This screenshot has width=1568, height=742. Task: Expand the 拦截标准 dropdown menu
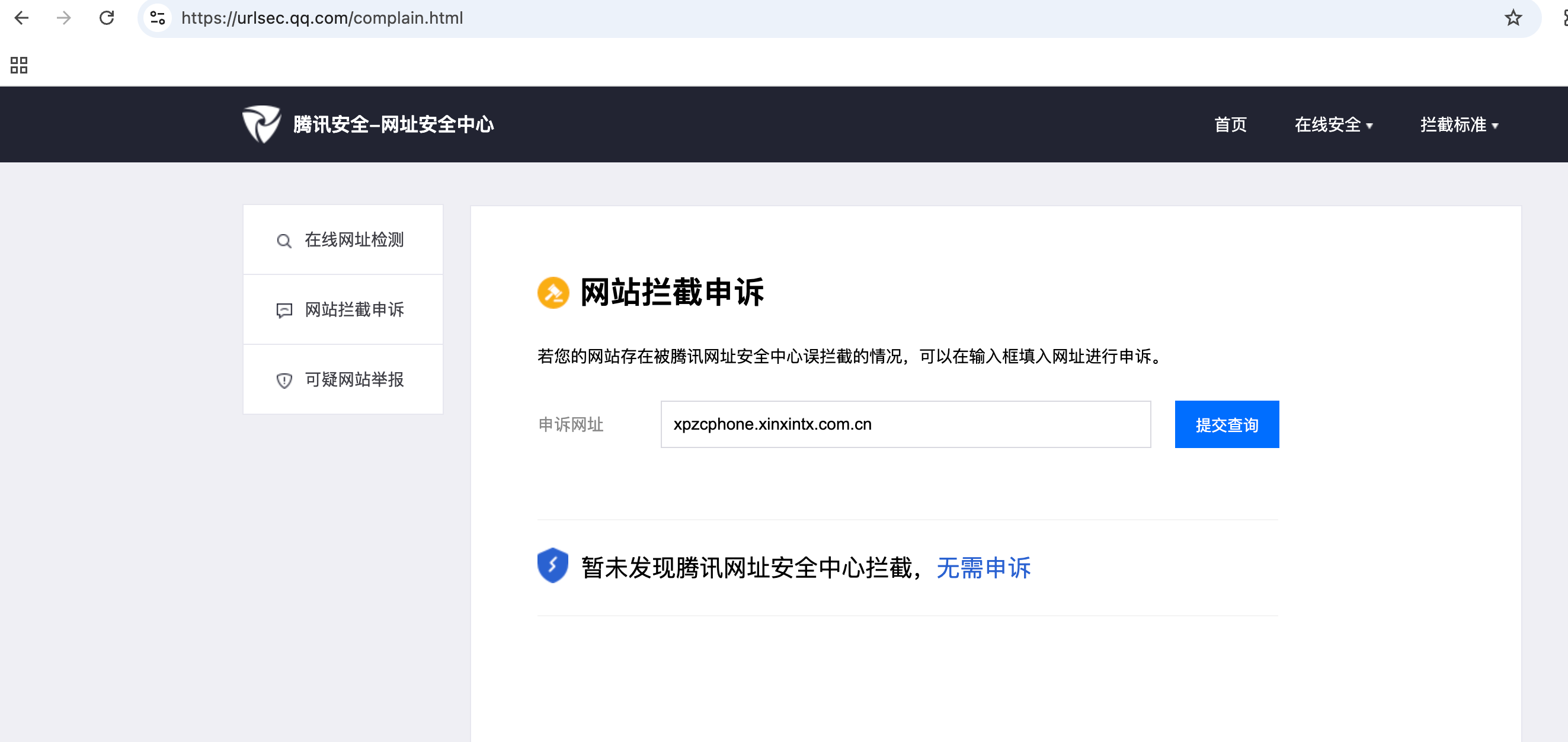coord(1458,125)
